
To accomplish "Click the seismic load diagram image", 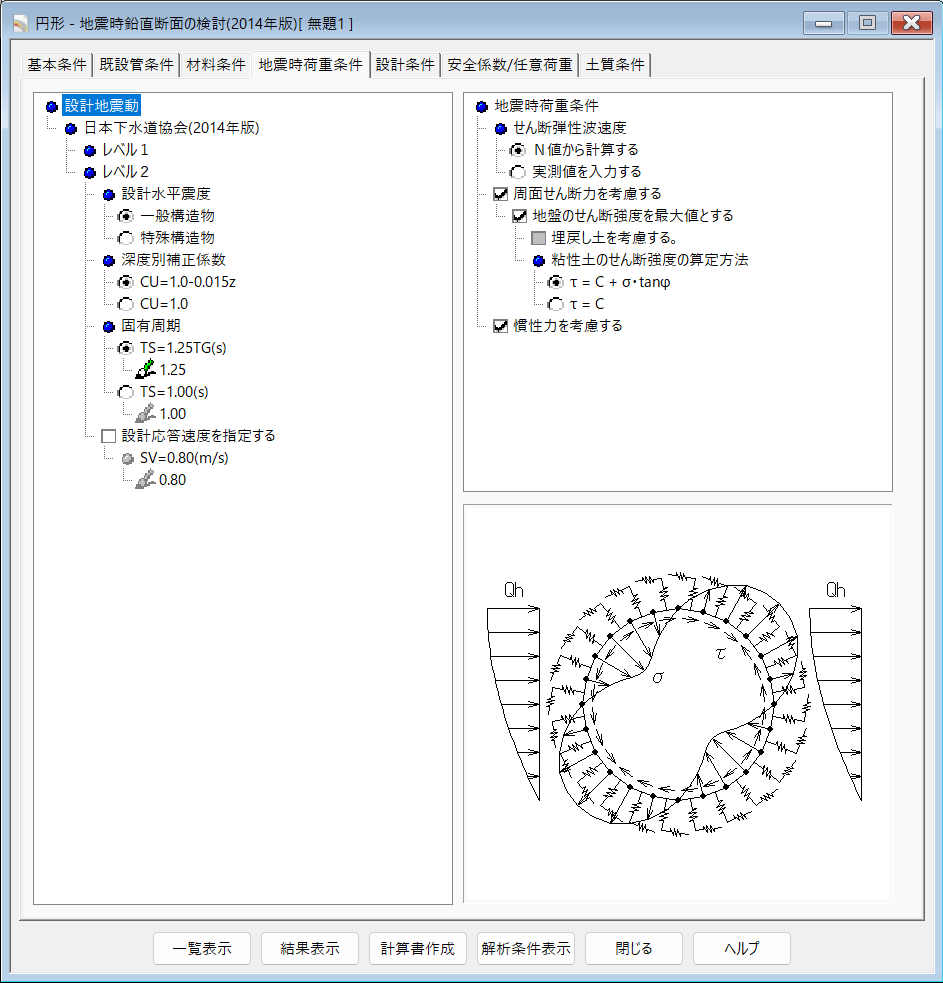I will click(x=677, y=703).
